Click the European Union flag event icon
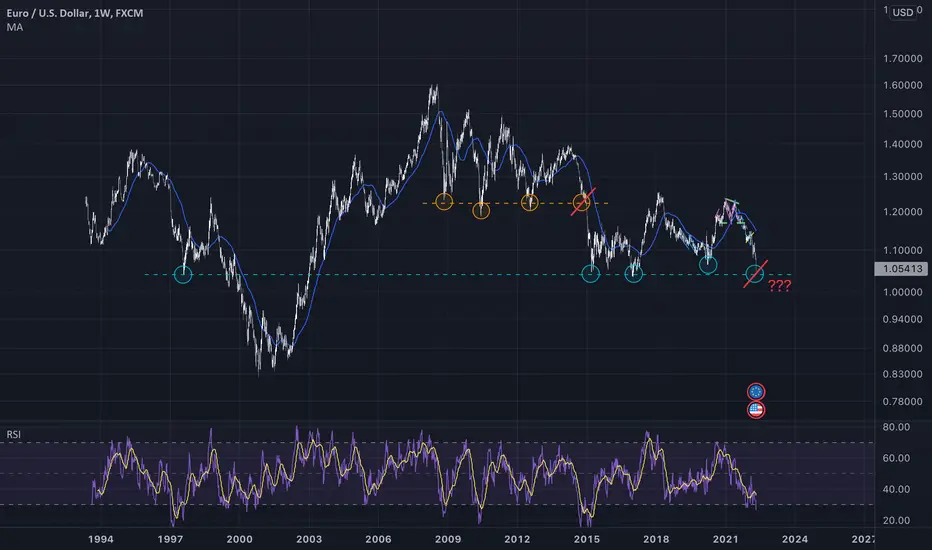The width and height of the screenshot is (932, 550). [x=756, y=392]
